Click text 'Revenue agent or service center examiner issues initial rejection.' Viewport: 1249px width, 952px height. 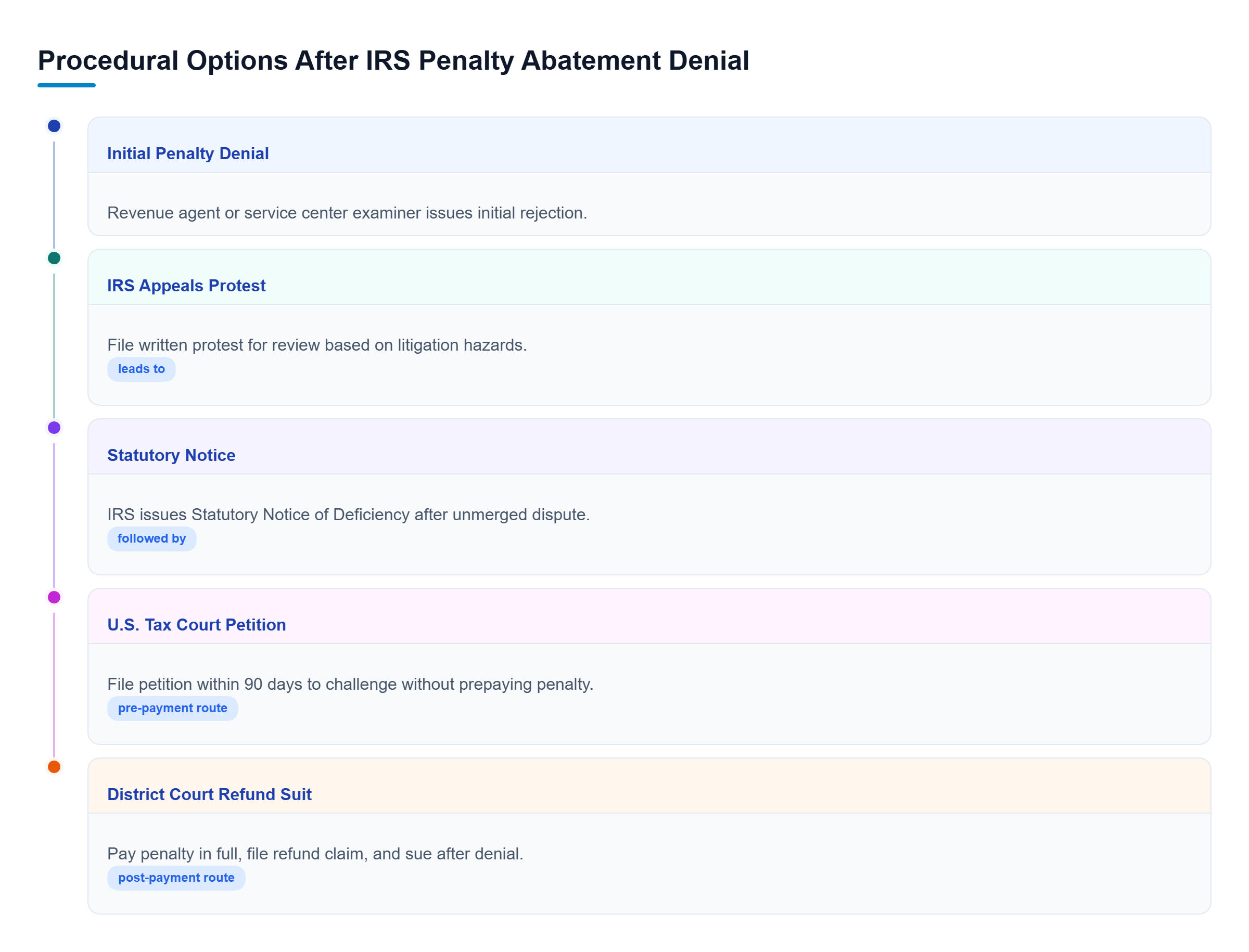(x=347, y=213)
